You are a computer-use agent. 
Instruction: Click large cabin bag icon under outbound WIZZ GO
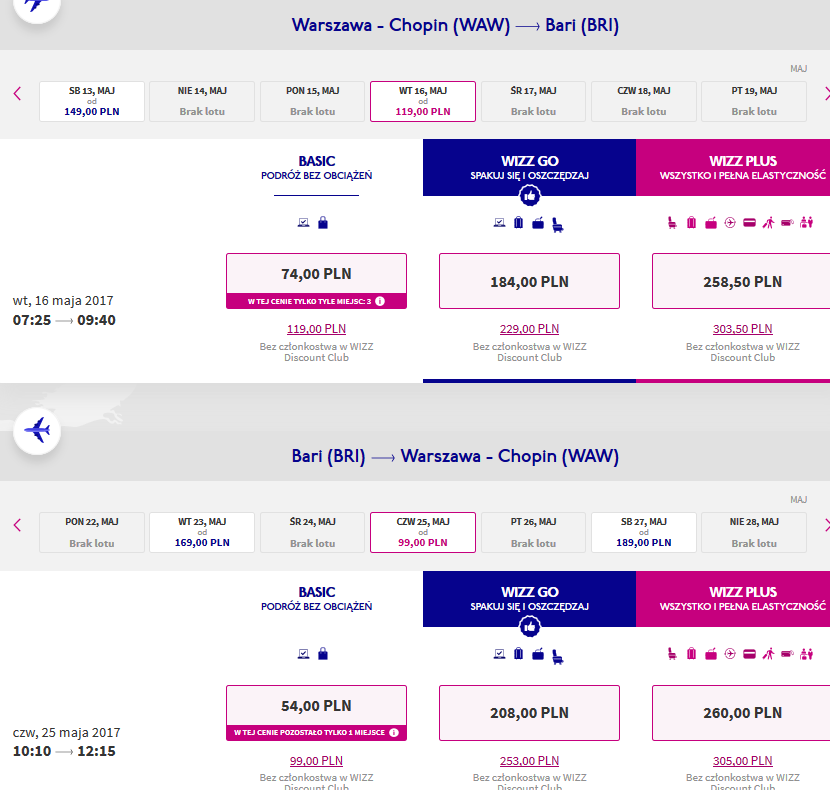538,223
